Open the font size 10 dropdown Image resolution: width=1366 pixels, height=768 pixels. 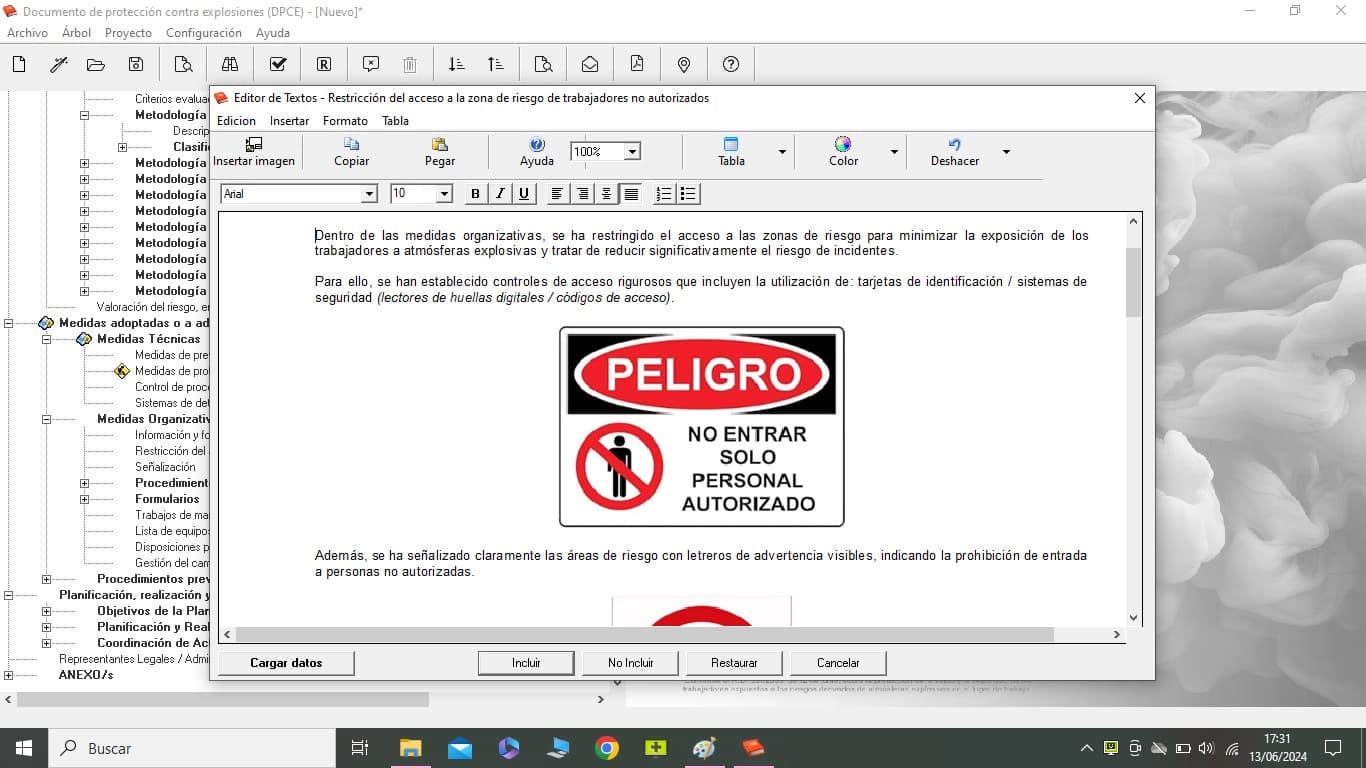[x=445, y=194]
